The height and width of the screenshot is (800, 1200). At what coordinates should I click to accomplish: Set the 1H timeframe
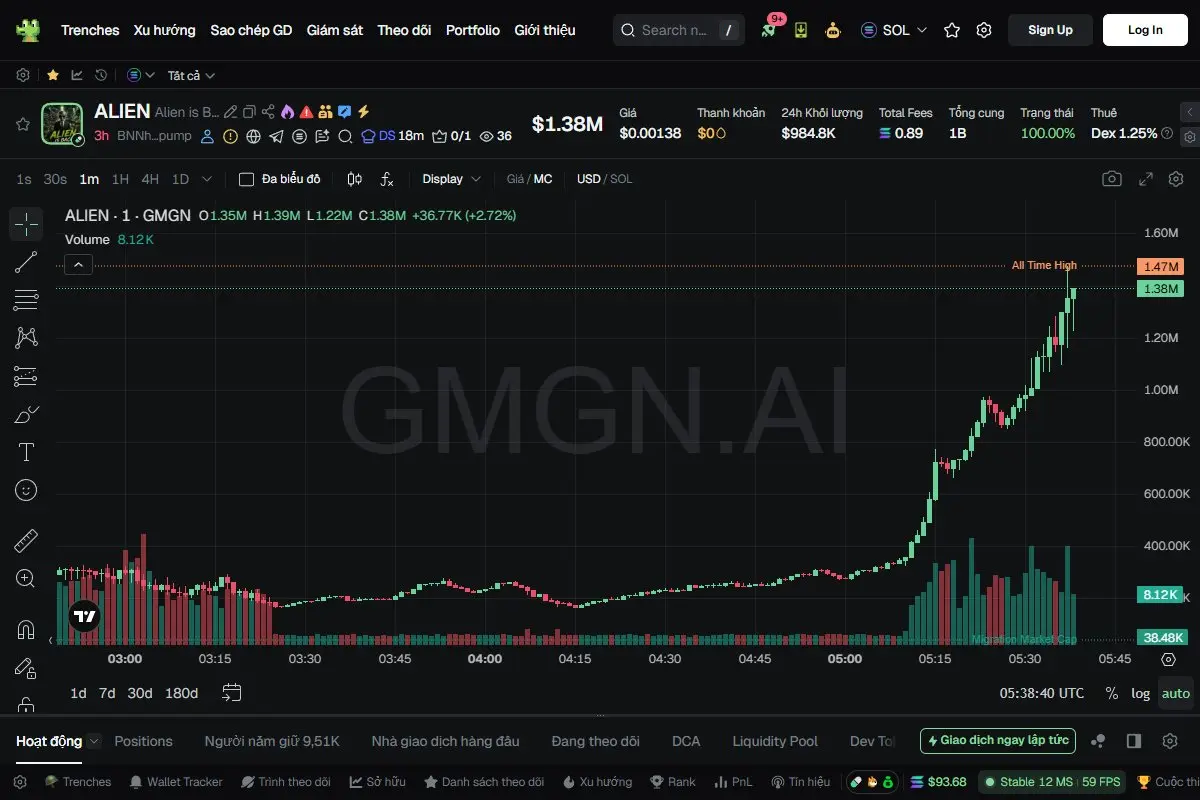point(120,179)
